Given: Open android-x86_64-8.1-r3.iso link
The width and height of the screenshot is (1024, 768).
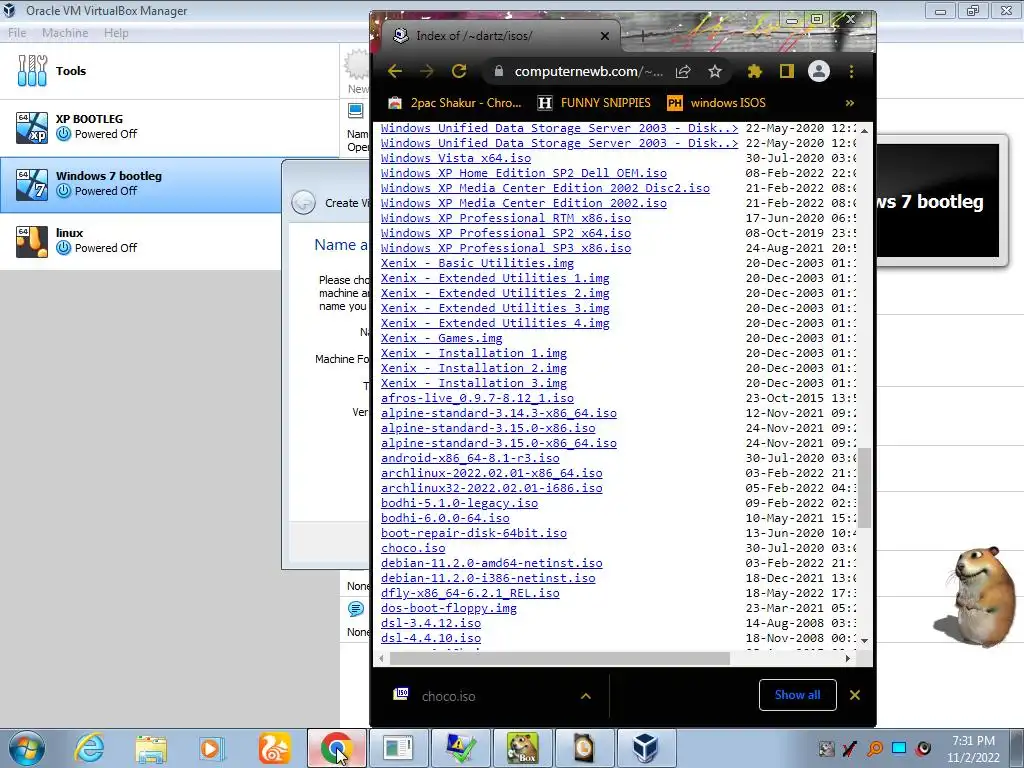Looking at the screenshot, I should (470, 458).
